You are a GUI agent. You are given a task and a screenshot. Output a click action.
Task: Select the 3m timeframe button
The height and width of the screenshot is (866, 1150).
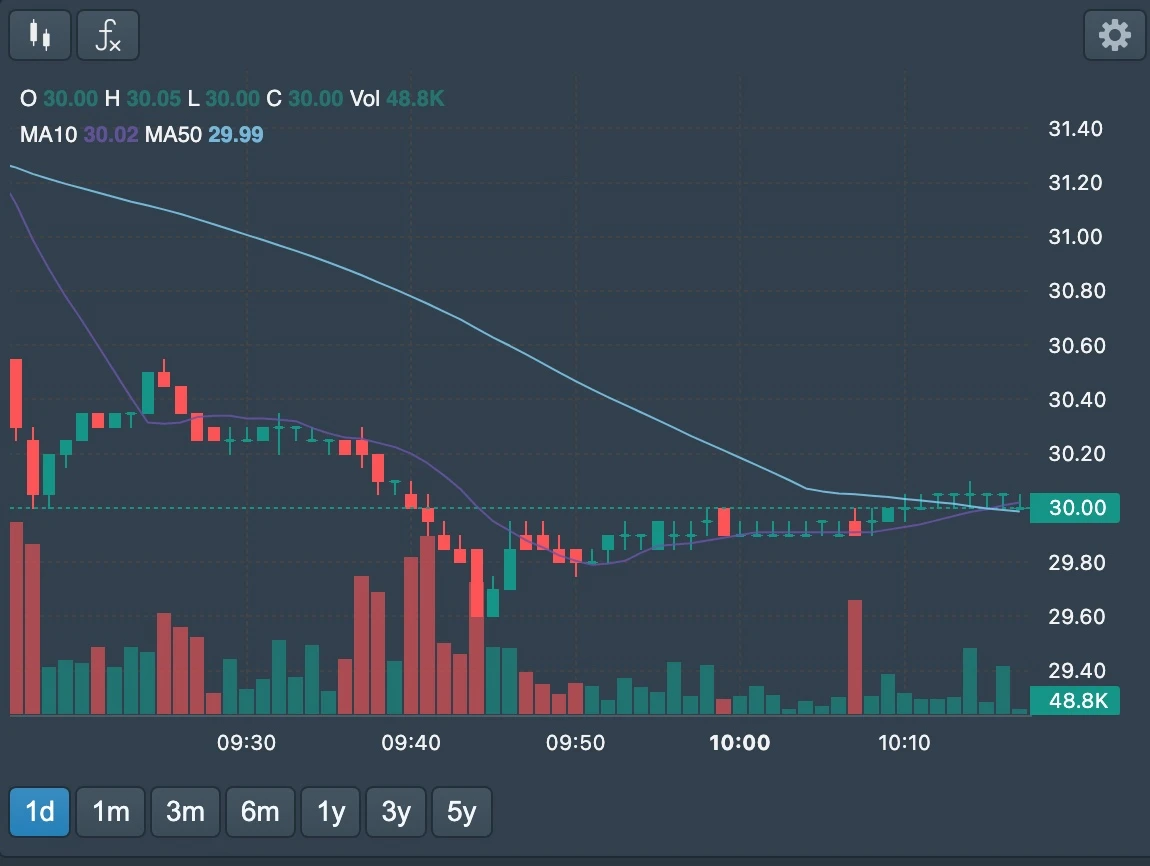click(185, 811)
